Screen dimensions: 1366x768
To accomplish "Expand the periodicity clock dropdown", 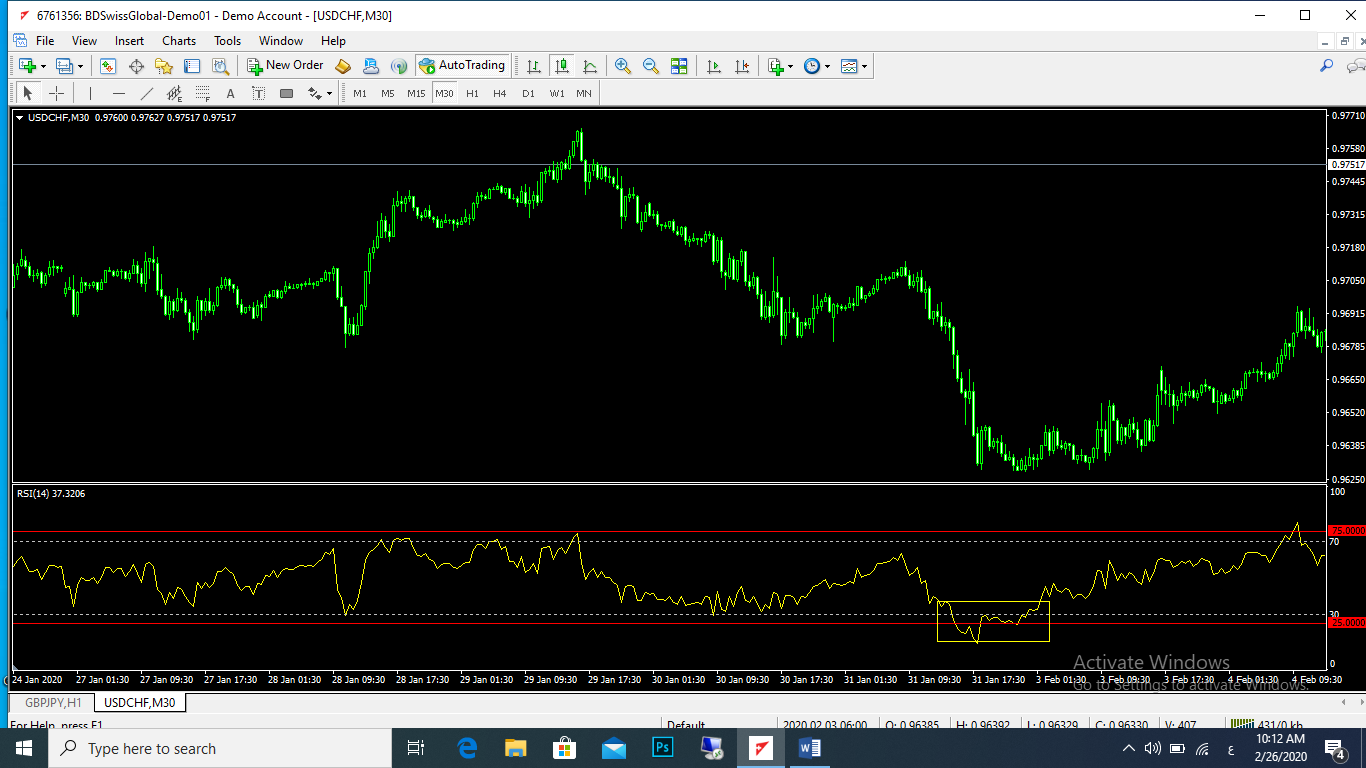I will (817, 66).
